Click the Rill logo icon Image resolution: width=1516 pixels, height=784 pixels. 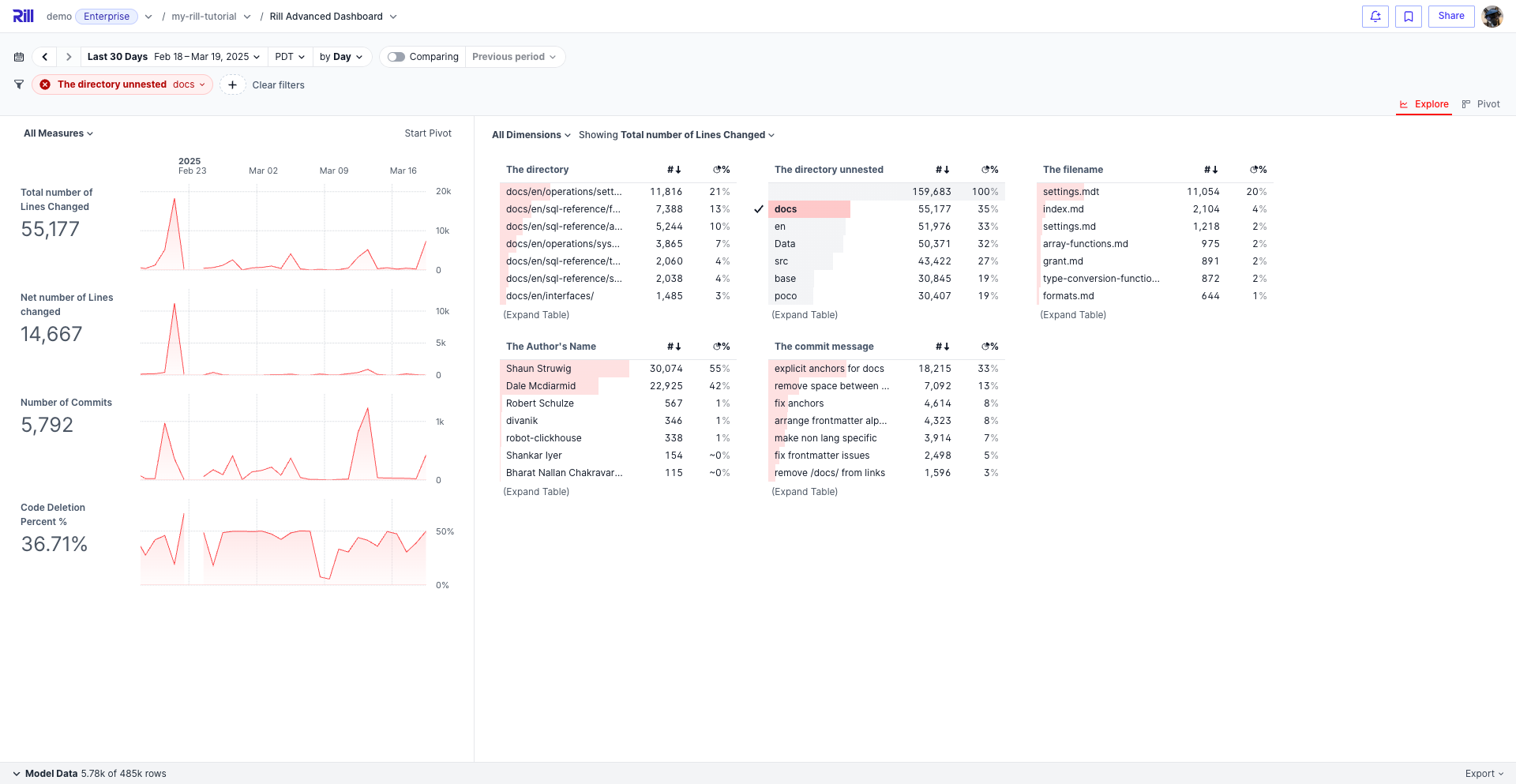pyautogui.click(x=23, y=16)
